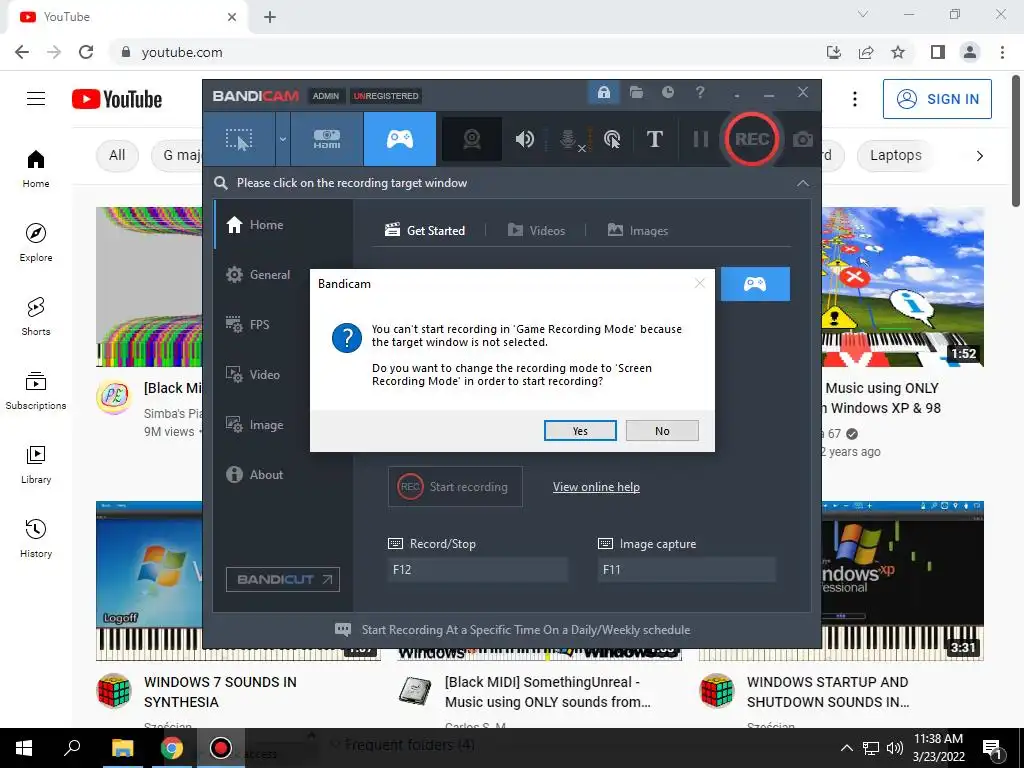Click the Chrome share page icon
Image resolution: width=1024 pixels, height=768 pixels.
pos(866,52)
